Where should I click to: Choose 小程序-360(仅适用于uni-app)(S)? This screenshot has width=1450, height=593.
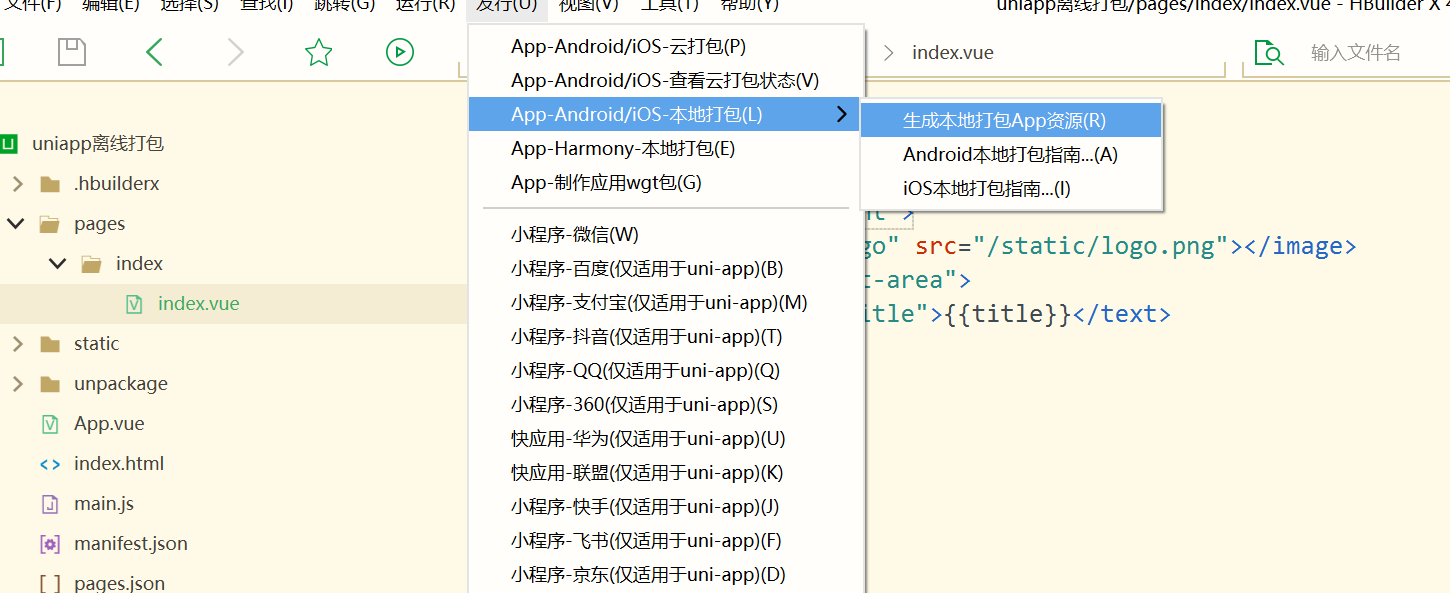[x=666, y=405]
